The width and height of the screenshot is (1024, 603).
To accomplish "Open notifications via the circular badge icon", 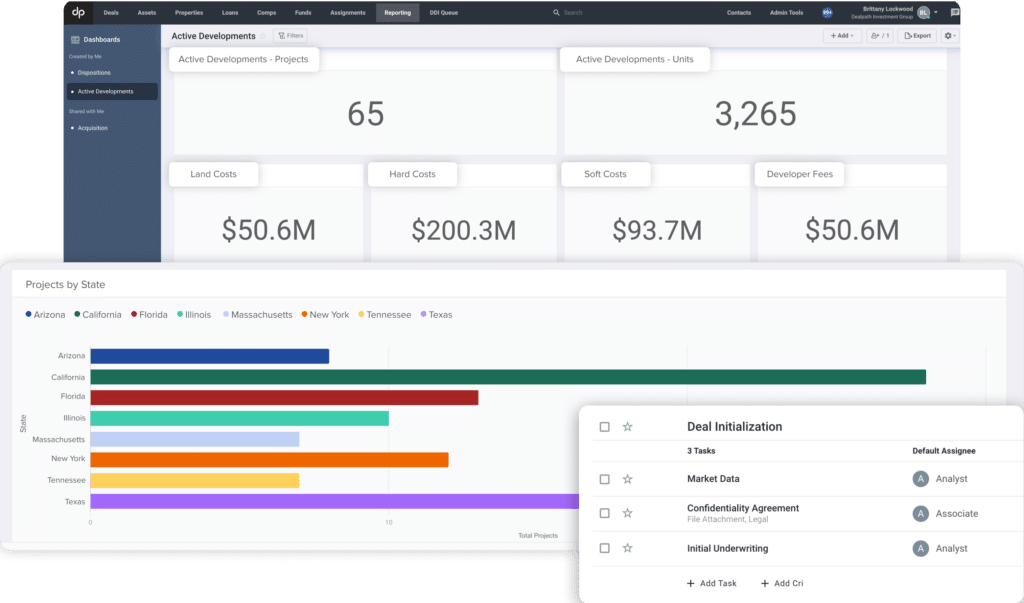I will point(826,12).
